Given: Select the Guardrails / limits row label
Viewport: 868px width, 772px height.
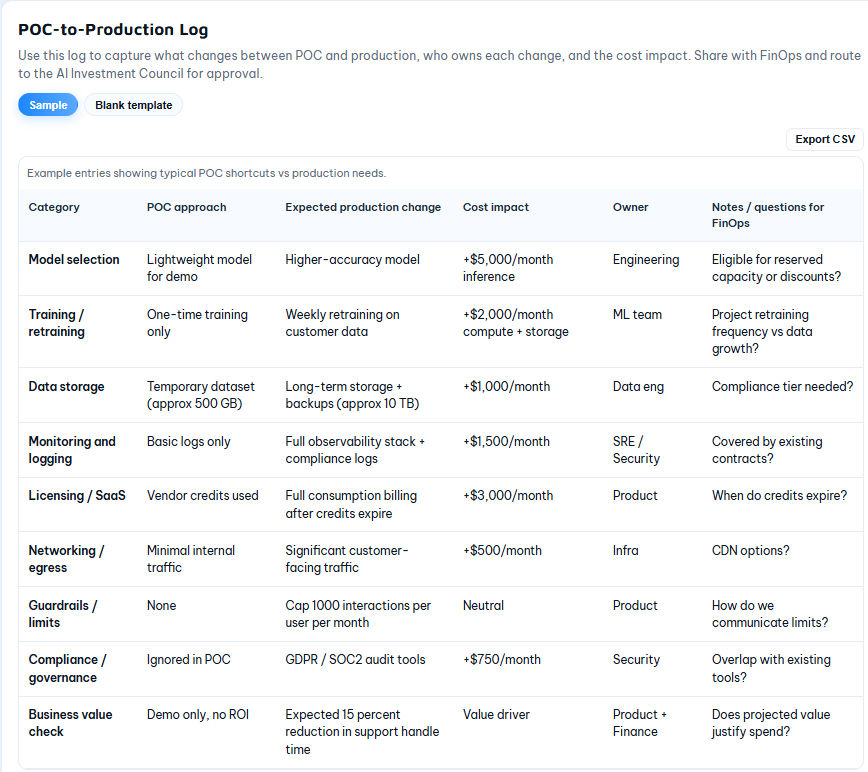Looking at the screenshot, I should [63, 614].
